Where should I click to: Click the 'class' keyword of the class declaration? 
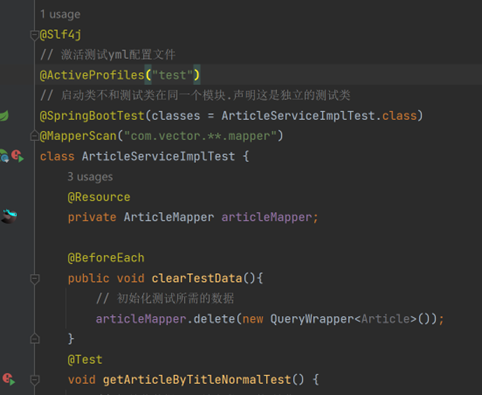pyautogui.click(x=57, y=156)
